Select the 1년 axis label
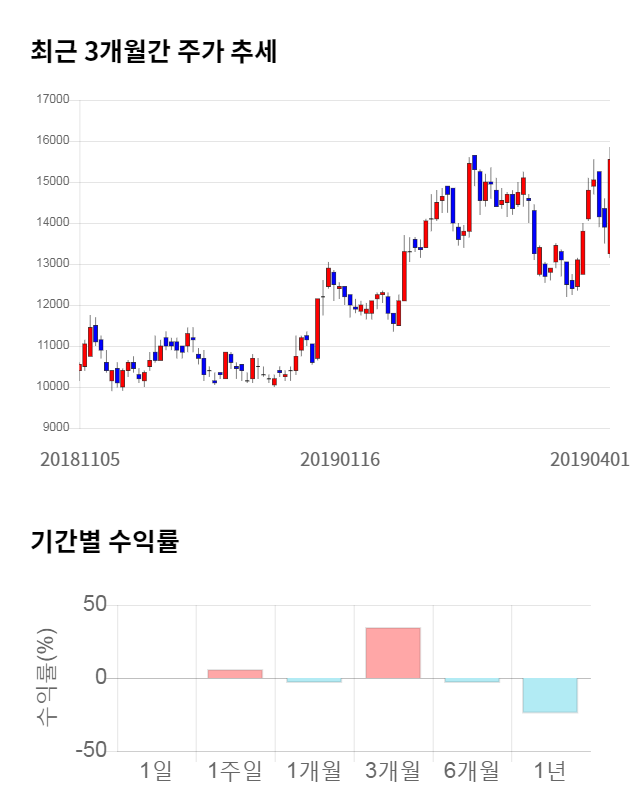 click(550, 771)
